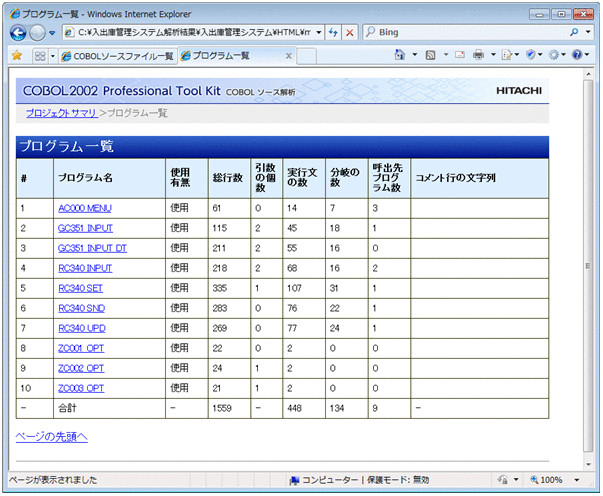Viewport: 603px width, 496px height.
Task: Open the Tools gear menu
Action: point(556,55)
